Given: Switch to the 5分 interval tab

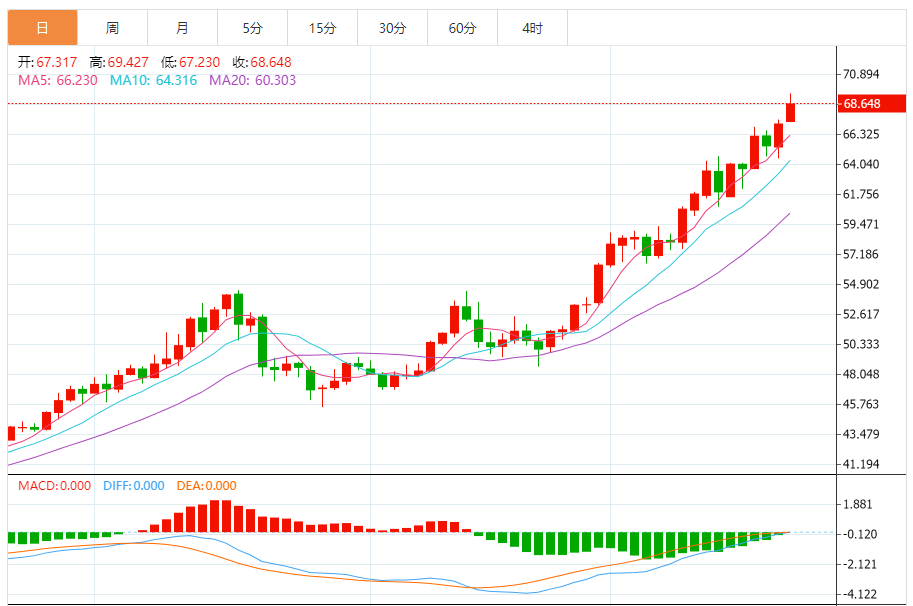Looking at the screenshot, I should [252, 28].
